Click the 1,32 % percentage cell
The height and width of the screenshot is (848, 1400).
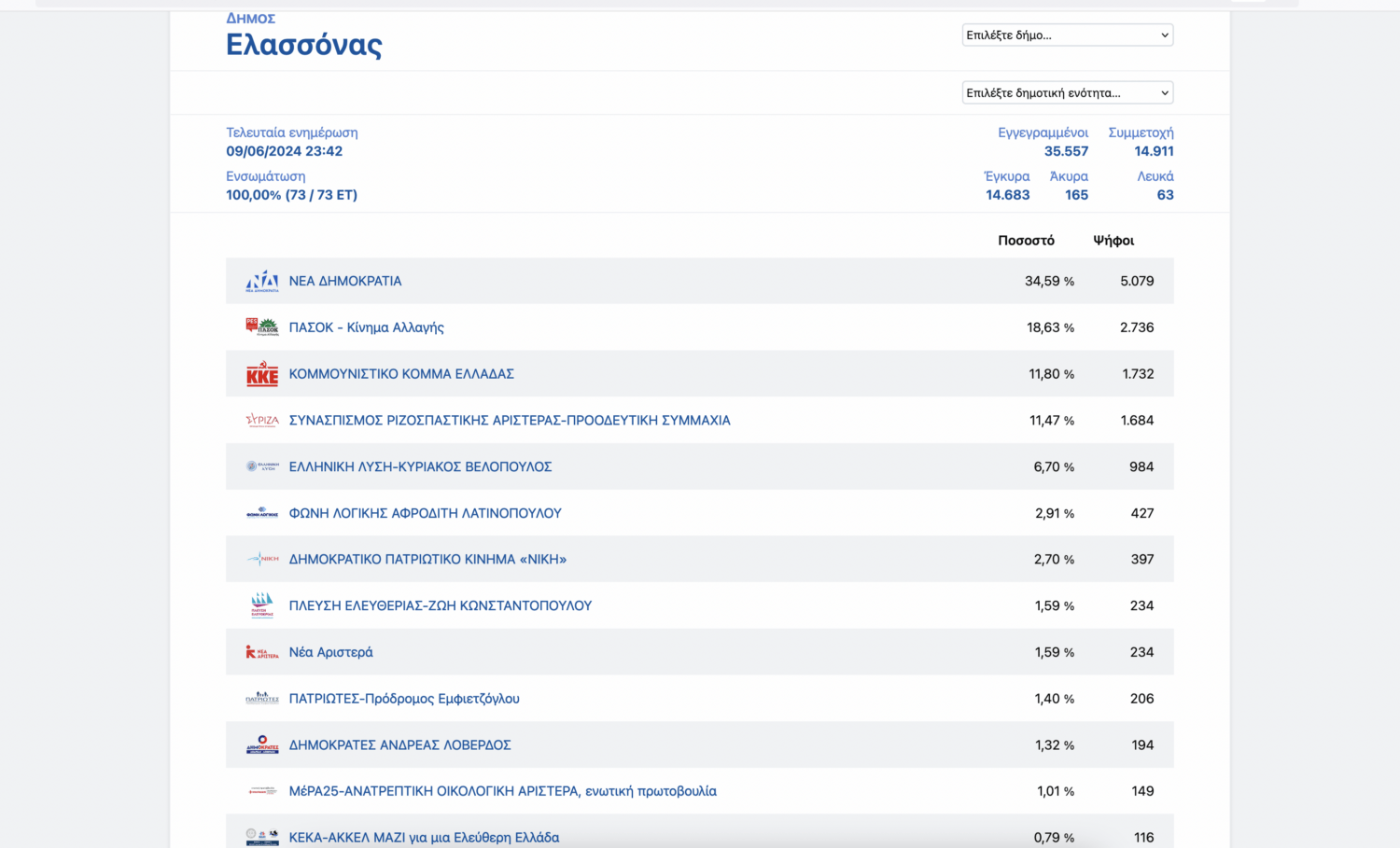tap(1055, 745)
